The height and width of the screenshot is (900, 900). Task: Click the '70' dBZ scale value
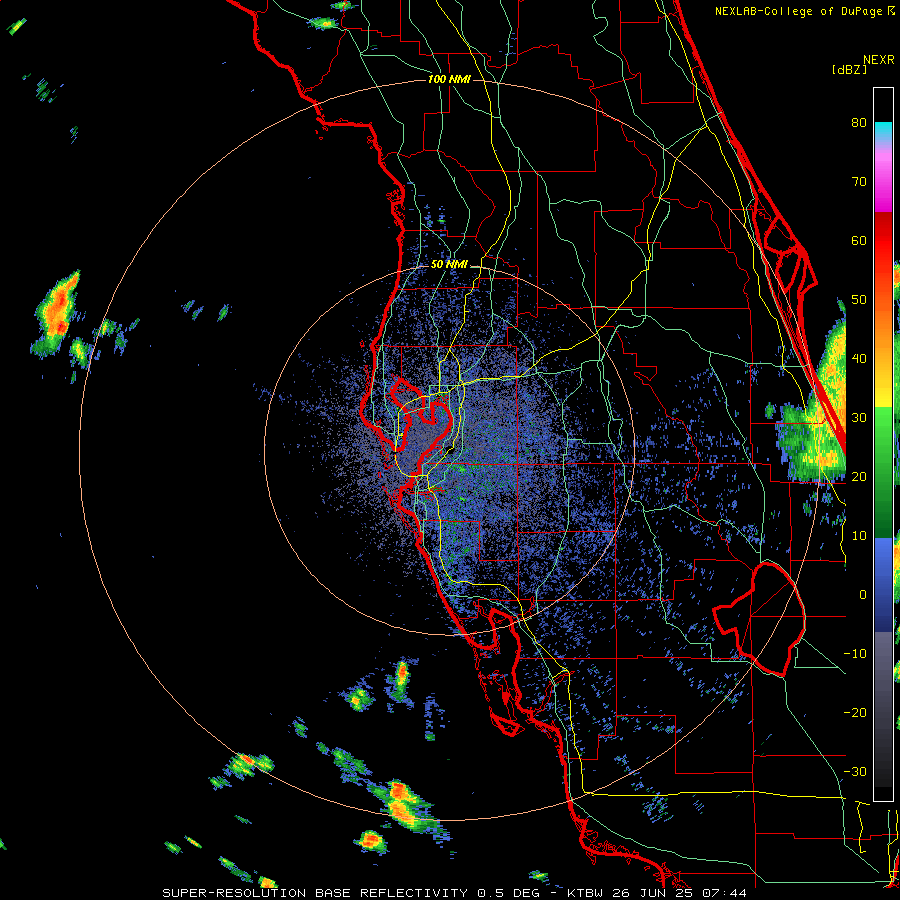click(x=859, y=181)
